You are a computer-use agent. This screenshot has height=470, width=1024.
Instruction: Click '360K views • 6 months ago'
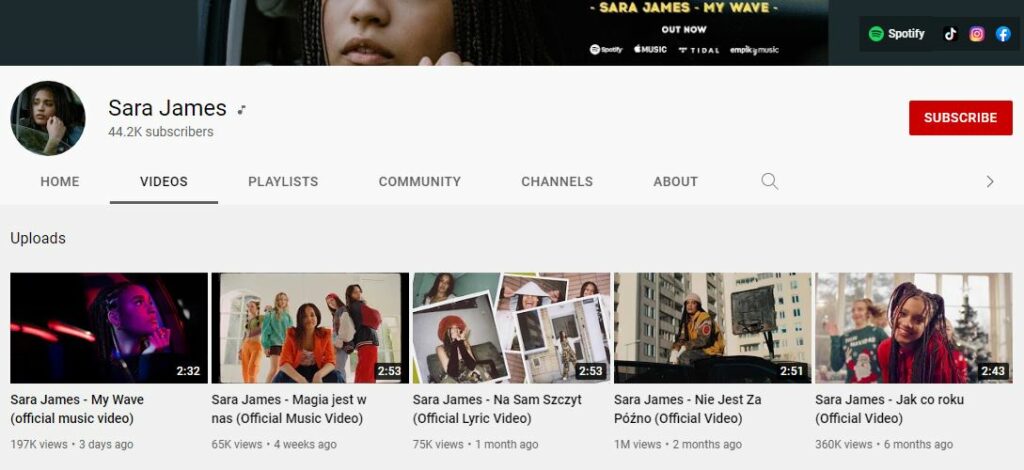click(x=884, y=445)
